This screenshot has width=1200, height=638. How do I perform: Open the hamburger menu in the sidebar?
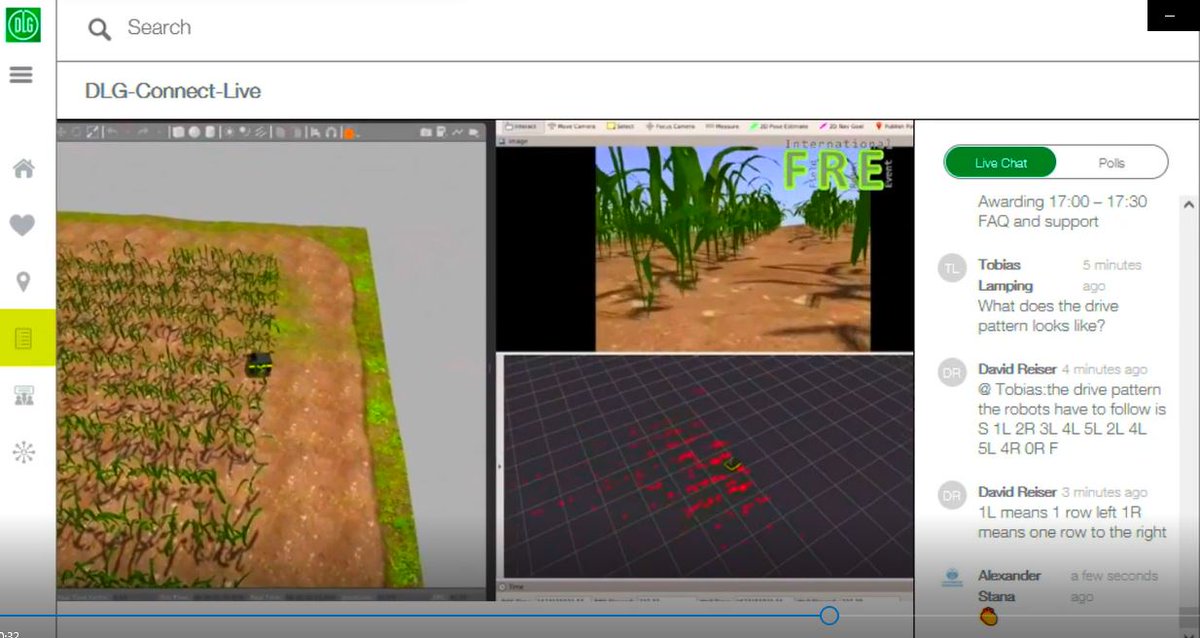(x=21, y=75)
